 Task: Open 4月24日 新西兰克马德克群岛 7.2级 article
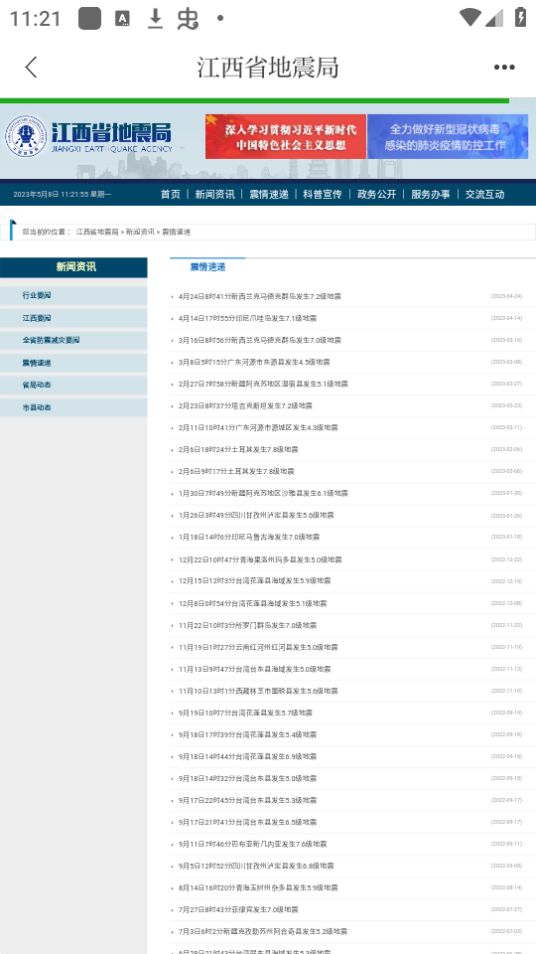[260, 296]
